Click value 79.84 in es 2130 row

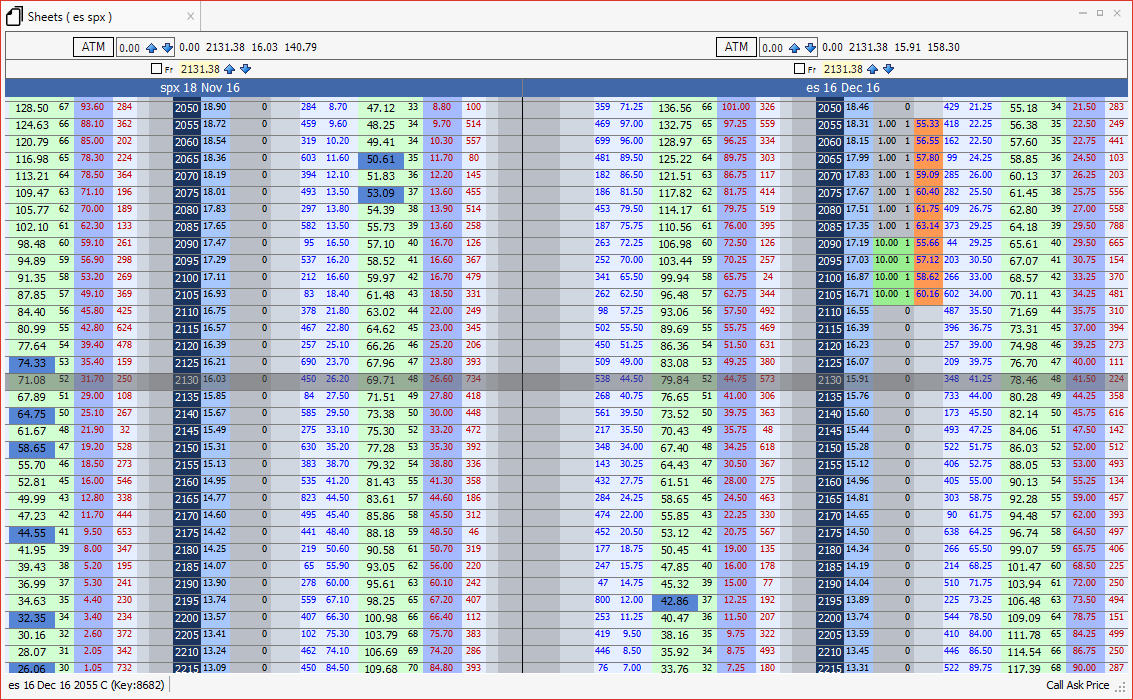tap(675, 380)
